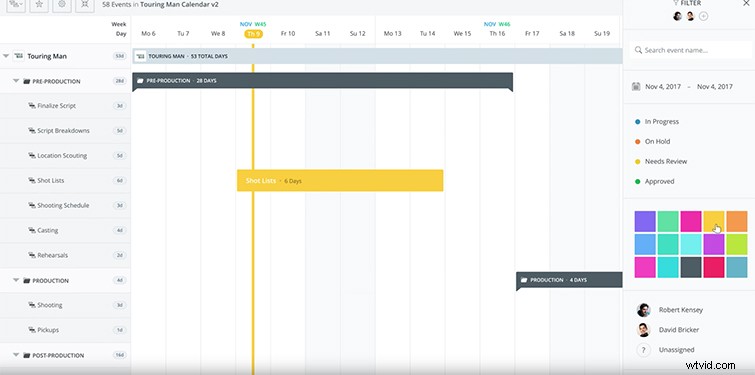755x375 pixels.
Task: Click the POST-PRODUCTION folder icon in the sidebar
Action: pyautogui.click(x=26, y=355)
